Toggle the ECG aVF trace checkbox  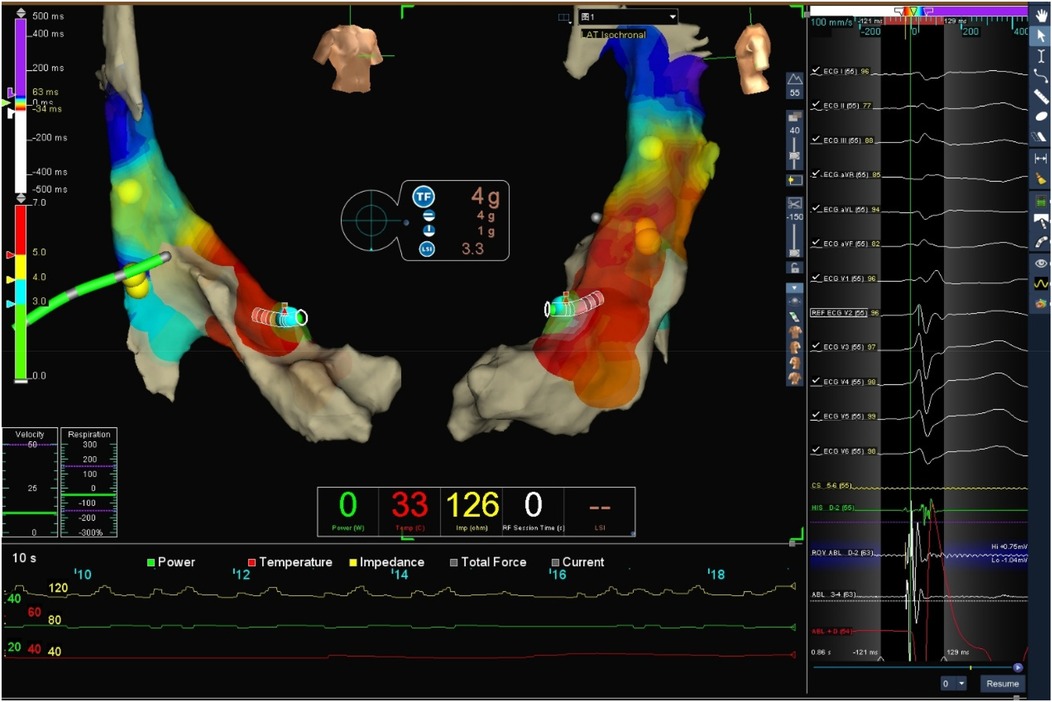coord(816,243)
